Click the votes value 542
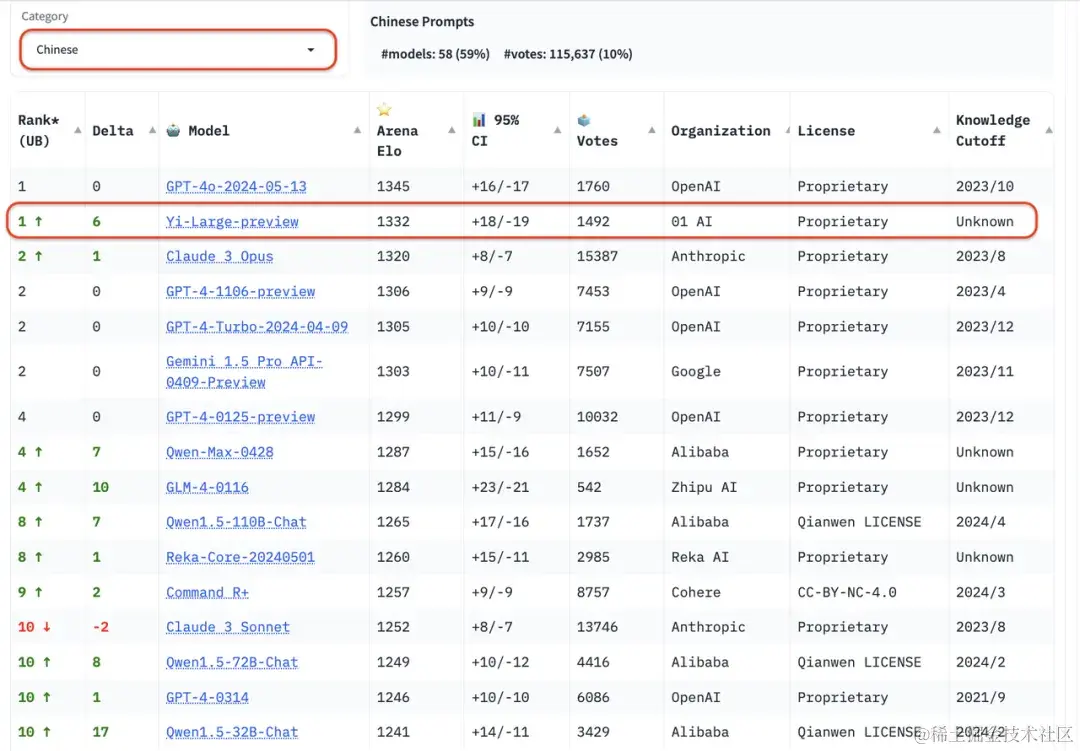Screen dimensions: 1080x751 click(589, 487)
